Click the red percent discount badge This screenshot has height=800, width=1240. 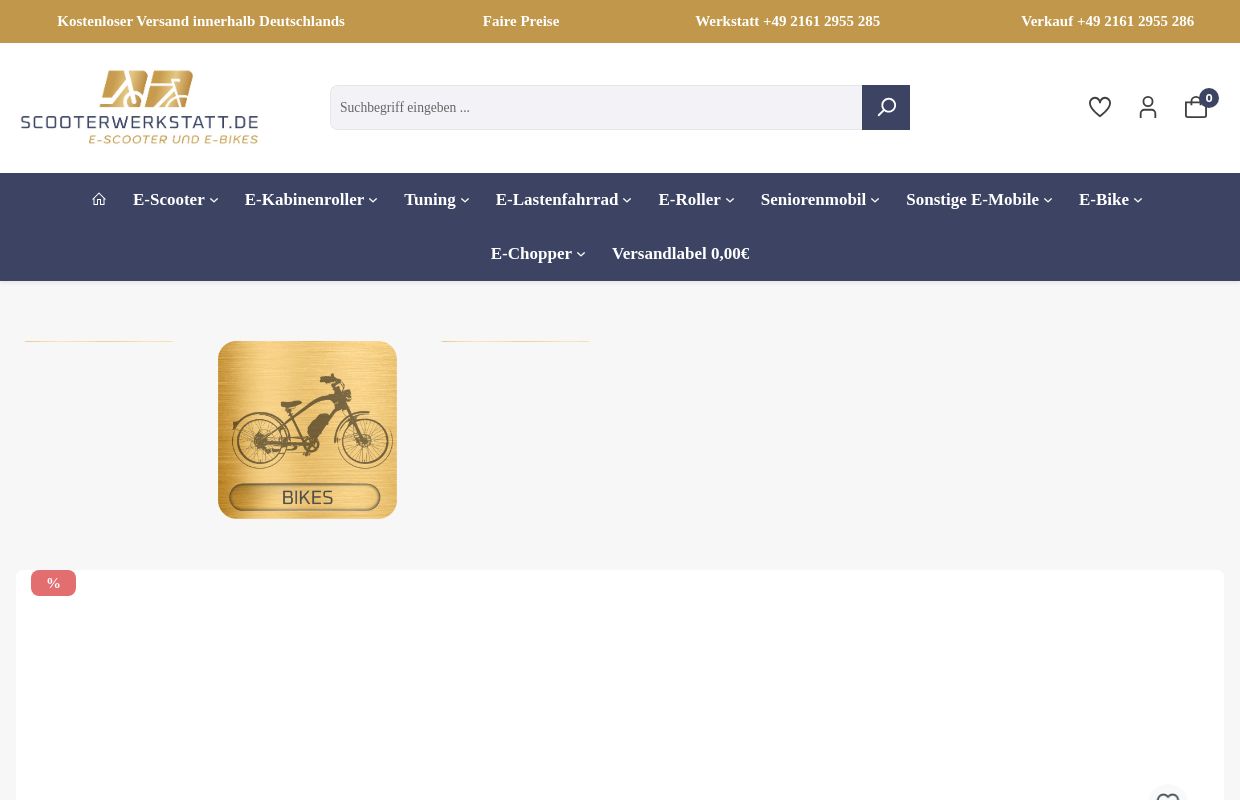(53, 583)
